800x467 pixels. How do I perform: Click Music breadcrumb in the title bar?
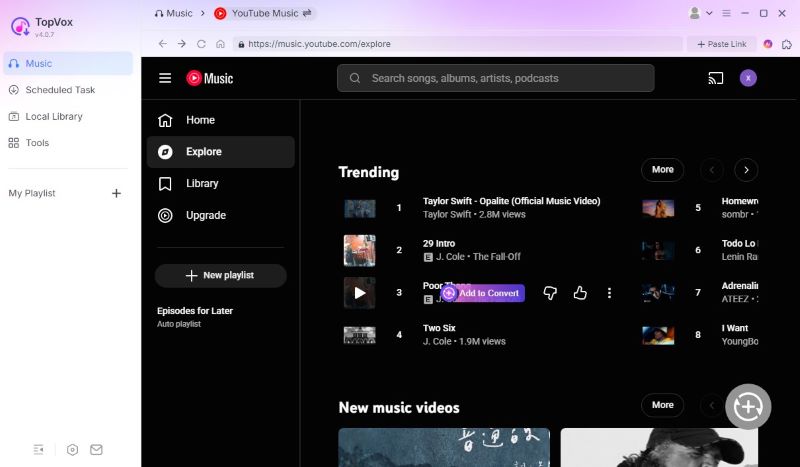pyautogui.click(x=173, y=13)
